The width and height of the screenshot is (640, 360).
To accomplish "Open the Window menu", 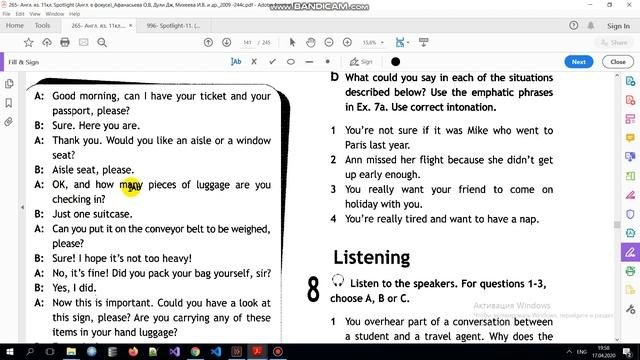I will (x=55, y=14).
